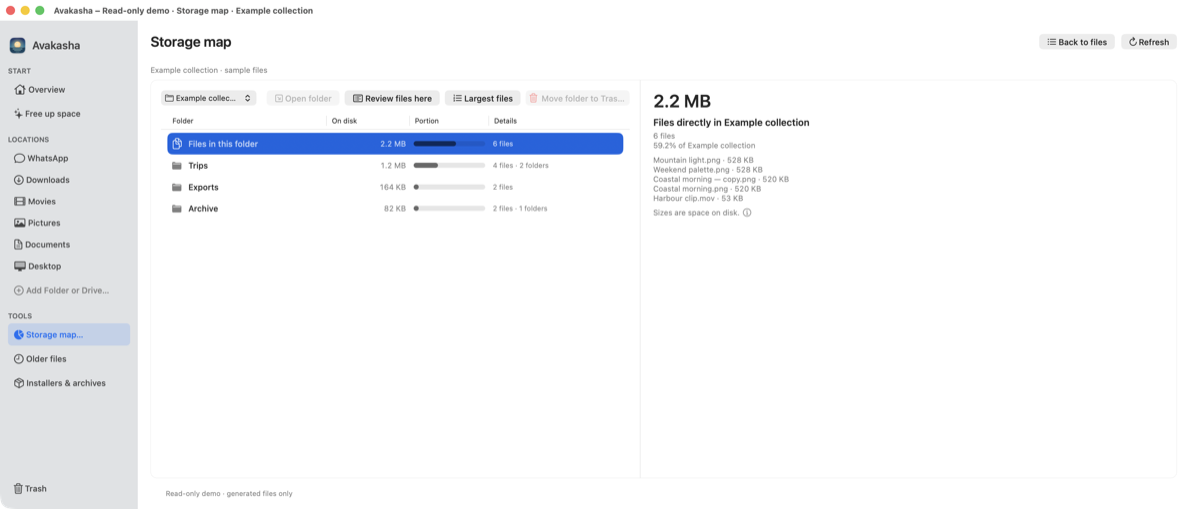Click the Trips portion bar
Image resolution: width=1190 pixels, height=509 pixels.
[449, 165]
